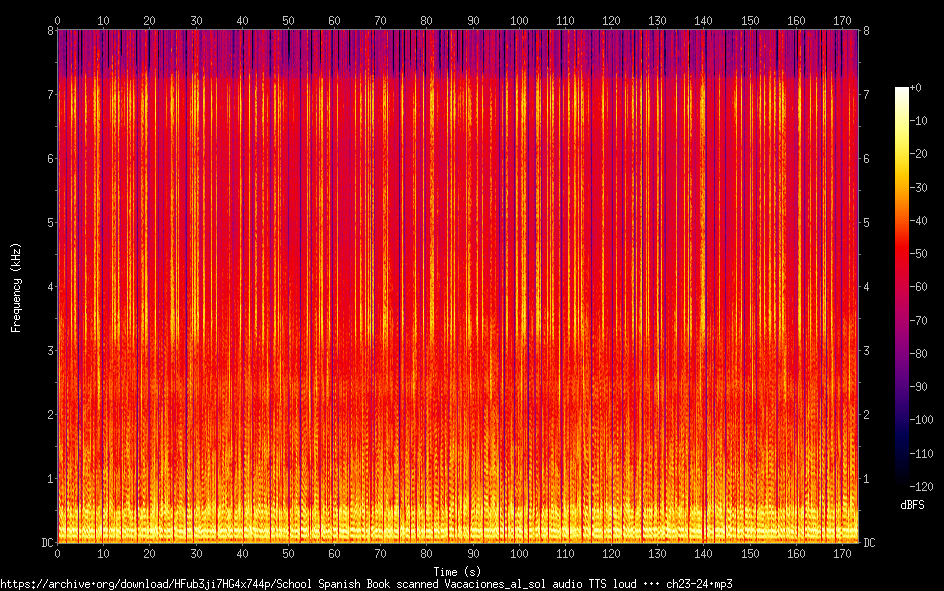Click the 'DC' label on the left axis
Screen dimensions: 944x591
[x=44, y=543]
